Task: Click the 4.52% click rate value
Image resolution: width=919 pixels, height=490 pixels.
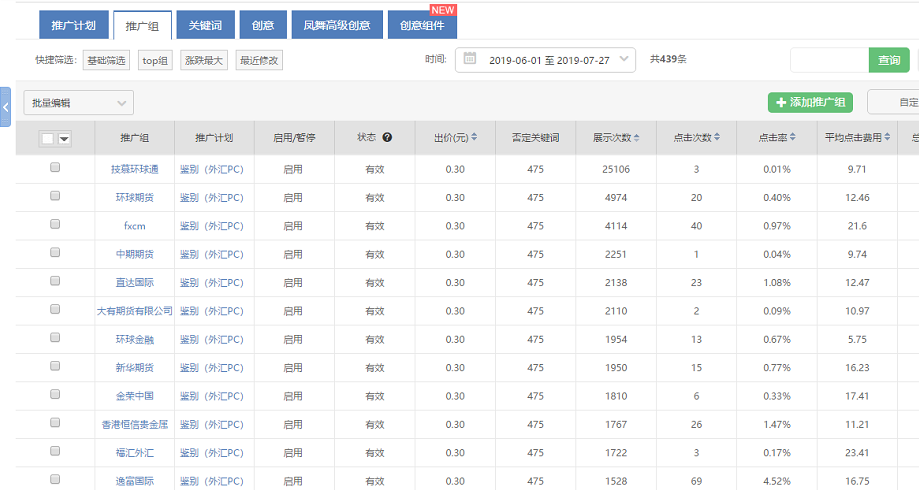Action: 777,481
